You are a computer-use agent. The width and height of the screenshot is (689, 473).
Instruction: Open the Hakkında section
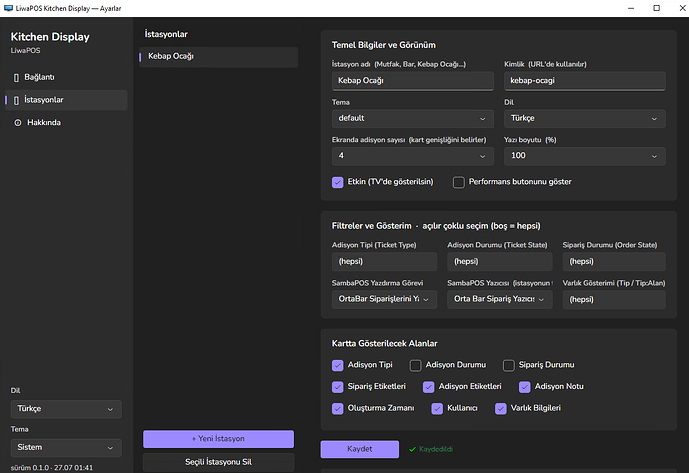[x=66, y=123]
